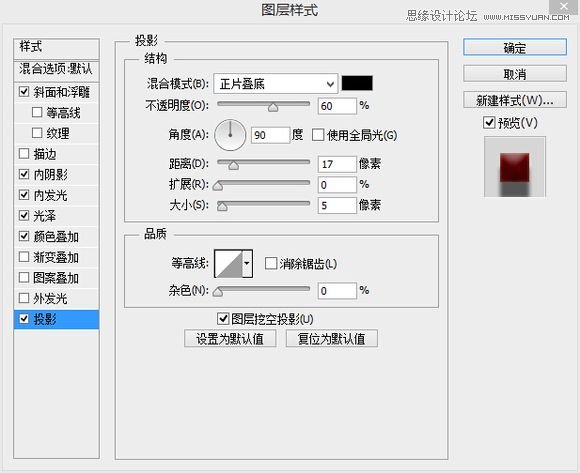Click the 不透明度 value field showing 60
The height and width of the screenshot is (473, 580).
pyautogui.click(x=337, y=106)
